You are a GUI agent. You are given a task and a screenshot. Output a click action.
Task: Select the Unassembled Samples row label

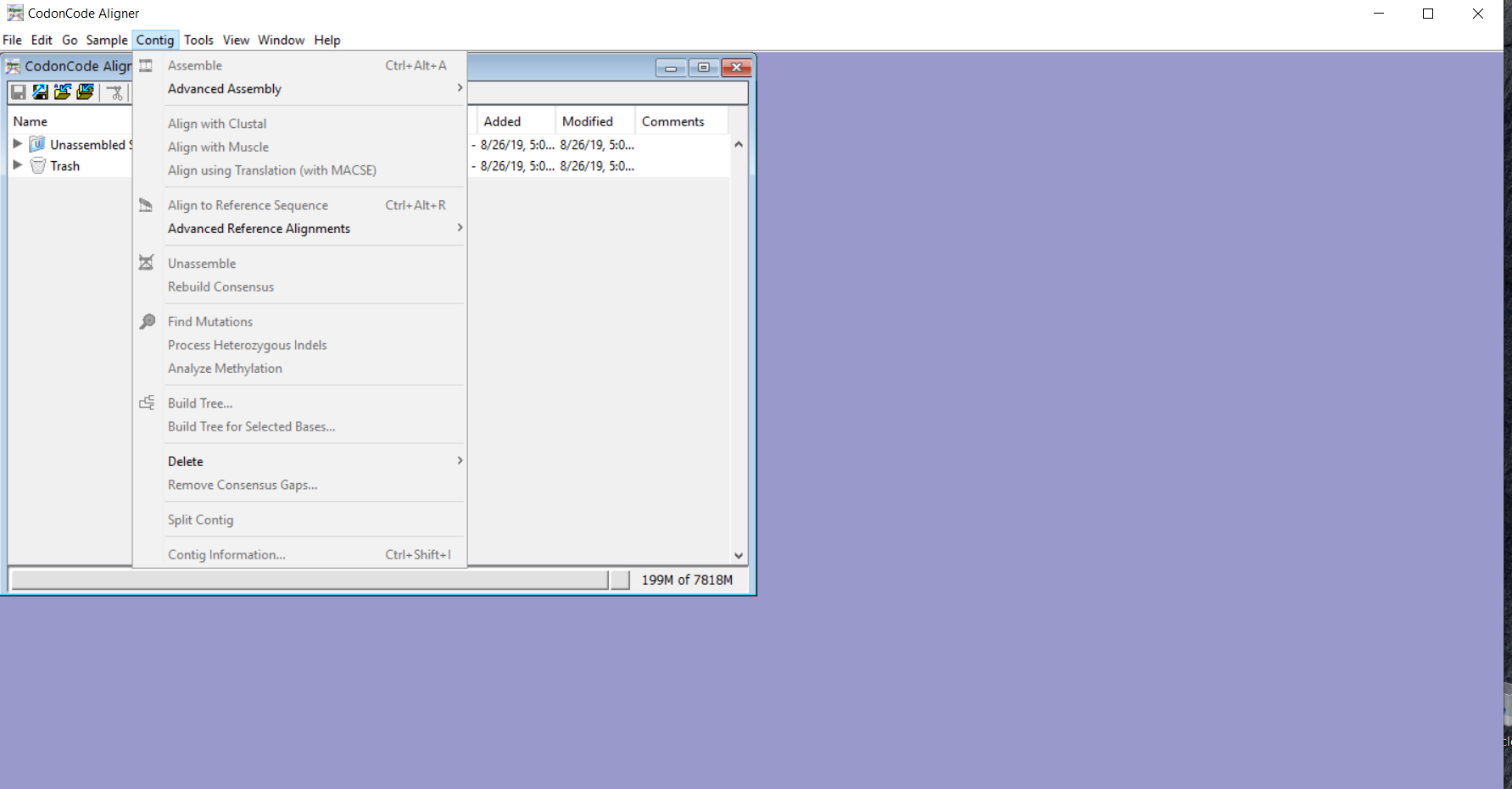click(x=91, y=145)
